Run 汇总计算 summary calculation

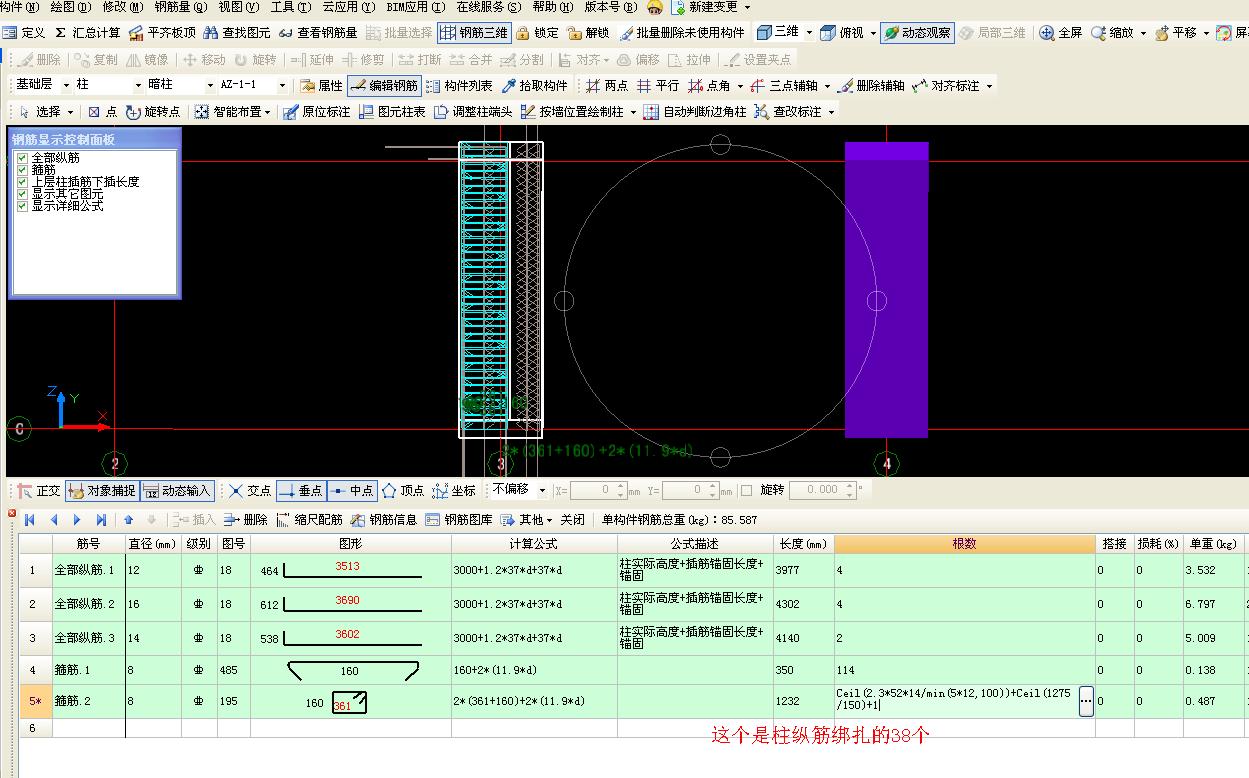(87, 33)
